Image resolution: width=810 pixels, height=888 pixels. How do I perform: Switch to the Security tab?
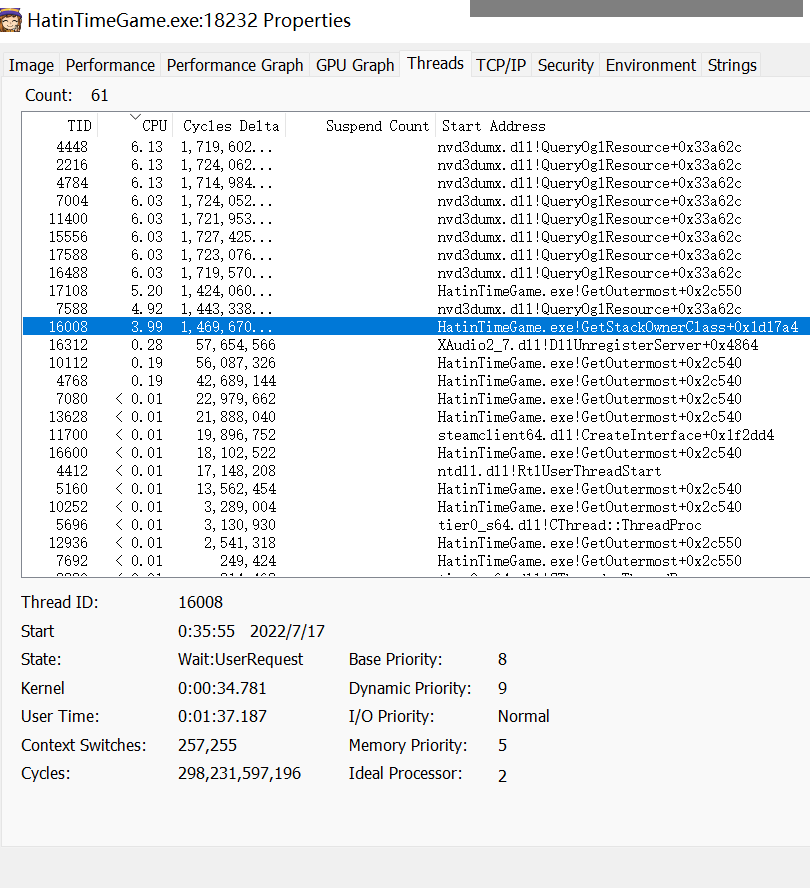(x=565, y=64)
